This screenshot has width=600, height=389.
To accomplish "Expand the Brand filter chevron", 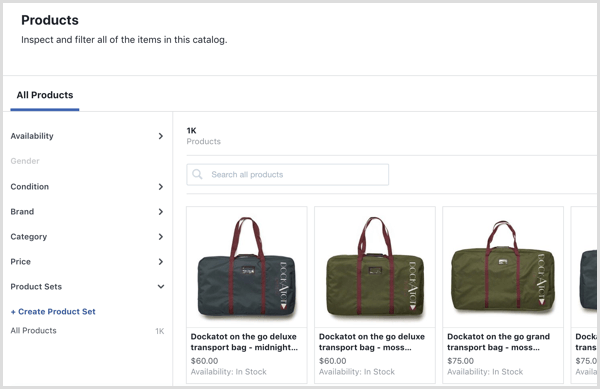I will pyautogui.click(x=161, y=212).
